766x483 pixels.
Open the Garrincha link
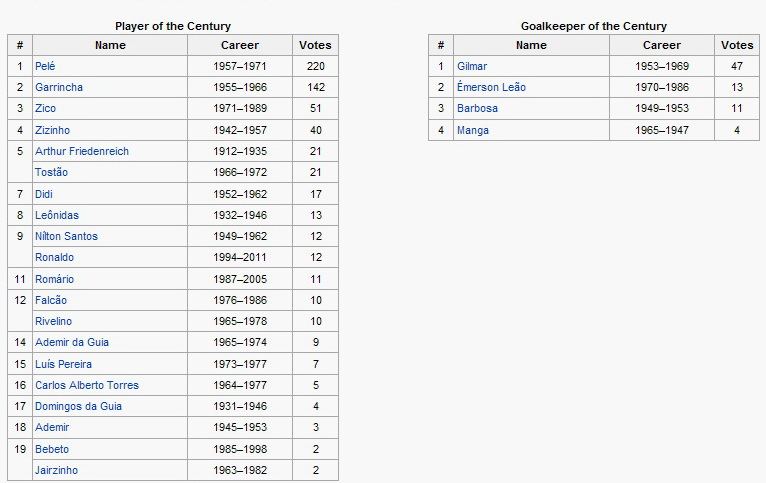click(x=59, y=87)
